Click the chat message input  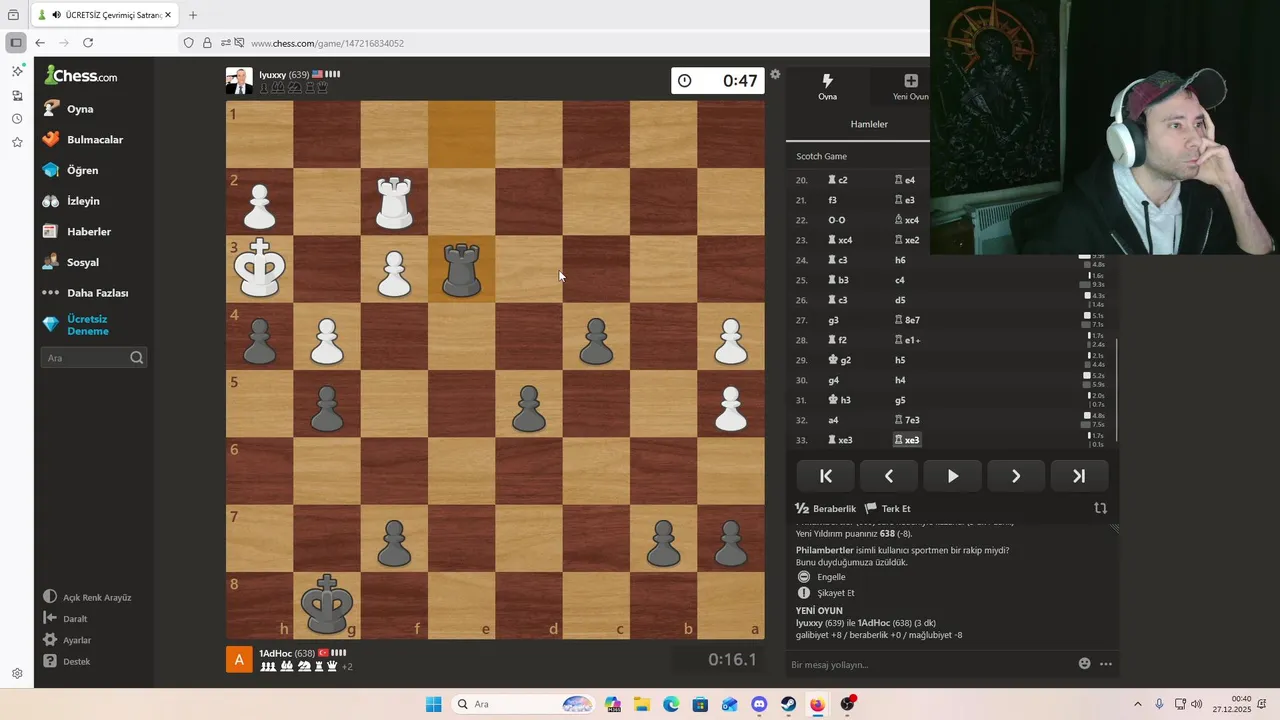coord(930,664)
